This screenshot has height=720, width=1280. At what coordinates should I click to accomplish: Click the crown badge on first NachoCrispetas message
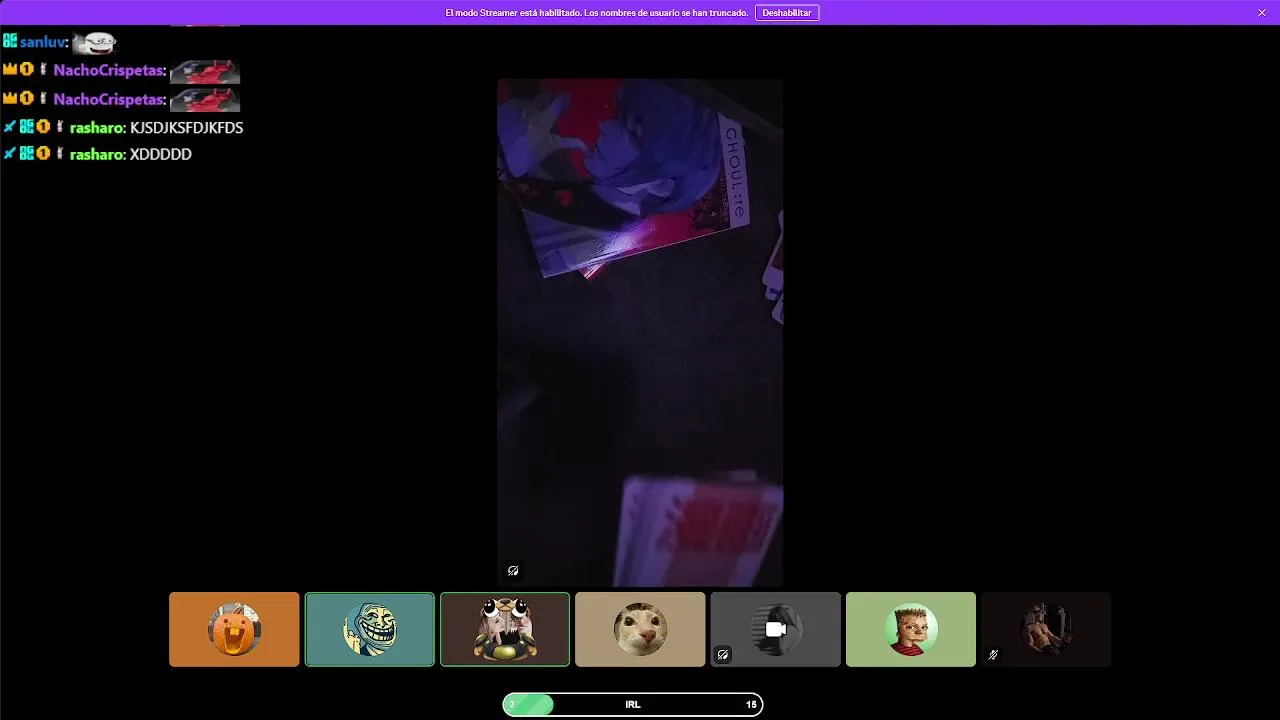[x=10, y=70]
